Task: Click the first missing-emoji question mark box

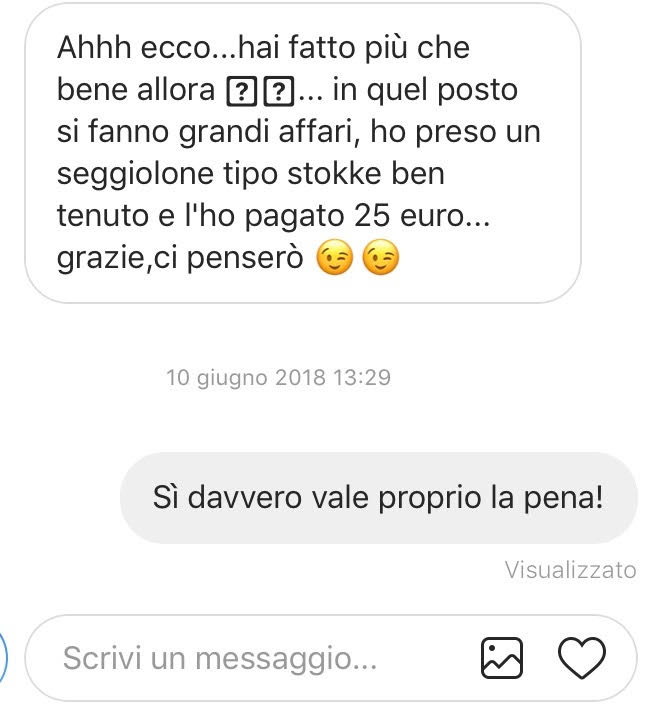Action: coord(242,92)
